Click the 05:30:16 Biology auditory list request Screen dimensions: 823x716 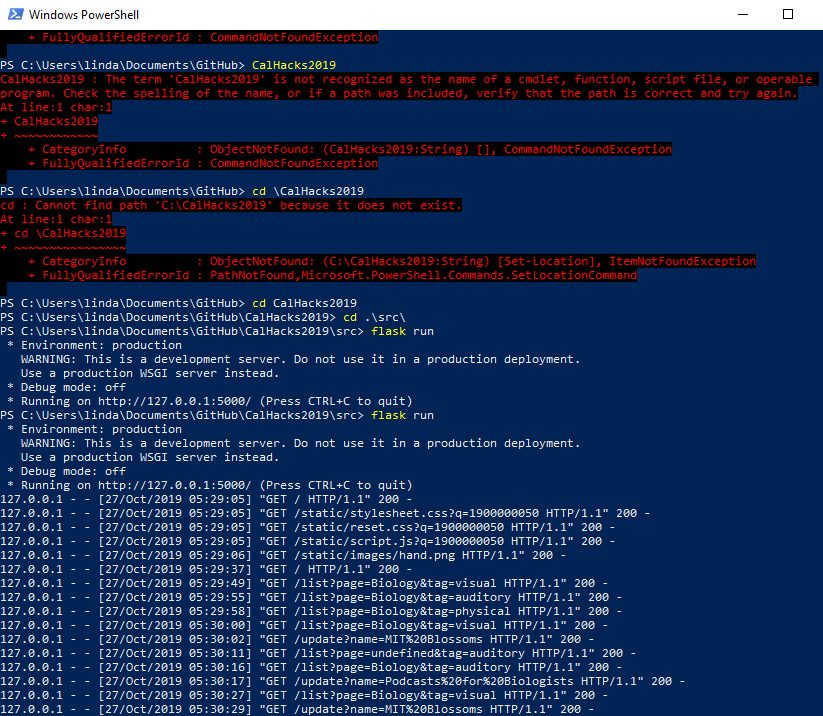pos(311,667)
